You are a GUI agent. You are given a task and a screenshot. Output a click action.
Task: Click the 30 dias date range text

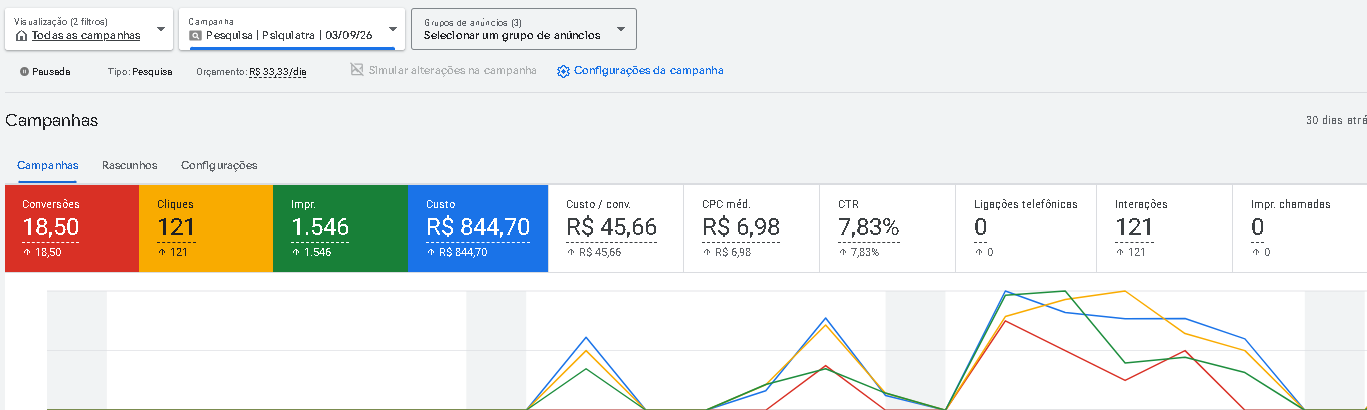click(x=1336, y=120)
